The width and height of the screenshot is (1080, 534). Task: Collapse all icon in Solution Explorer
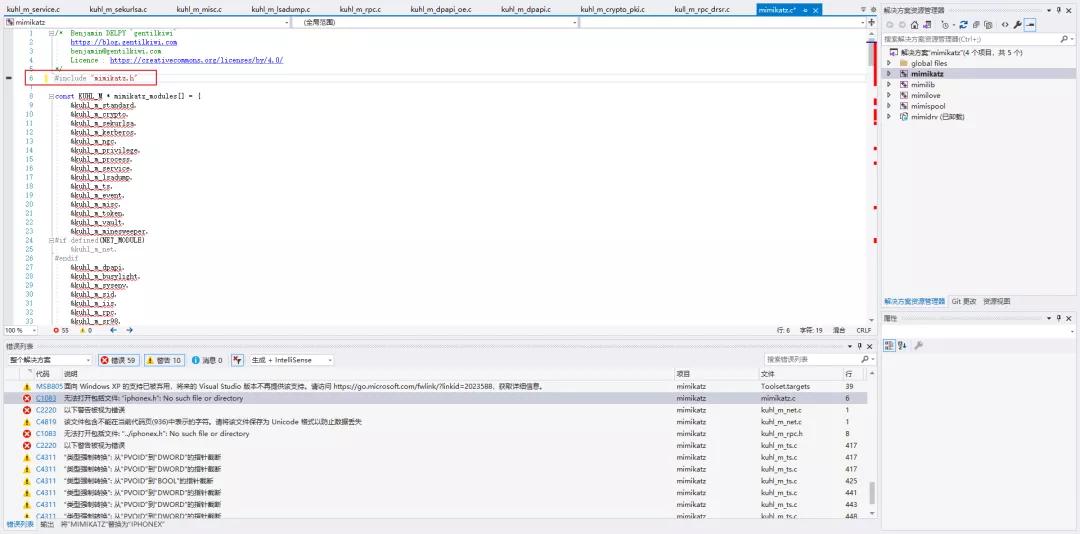point(976,25)
